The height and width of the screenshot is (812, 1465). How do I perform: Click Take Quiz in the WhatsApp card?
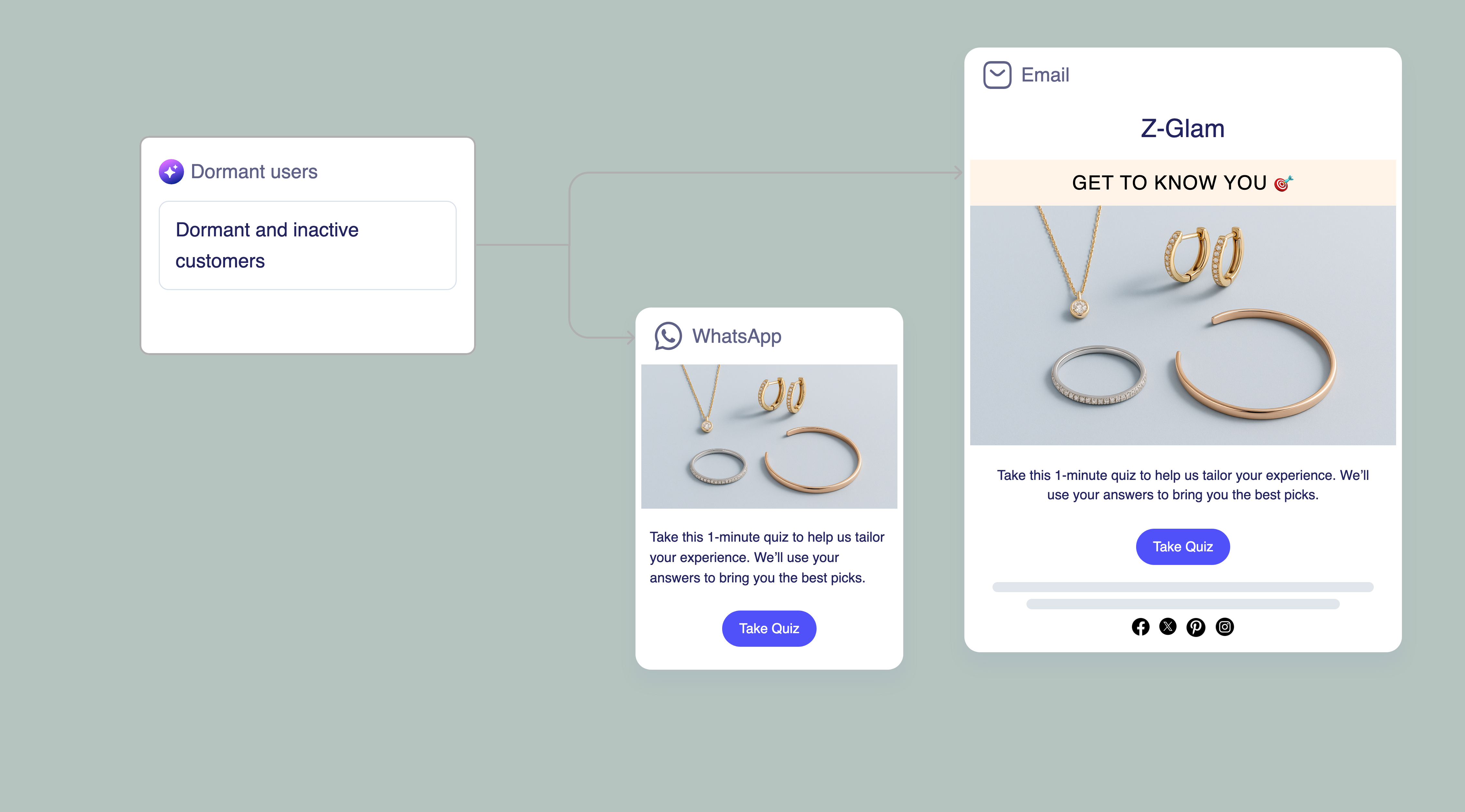pos(769,628)
